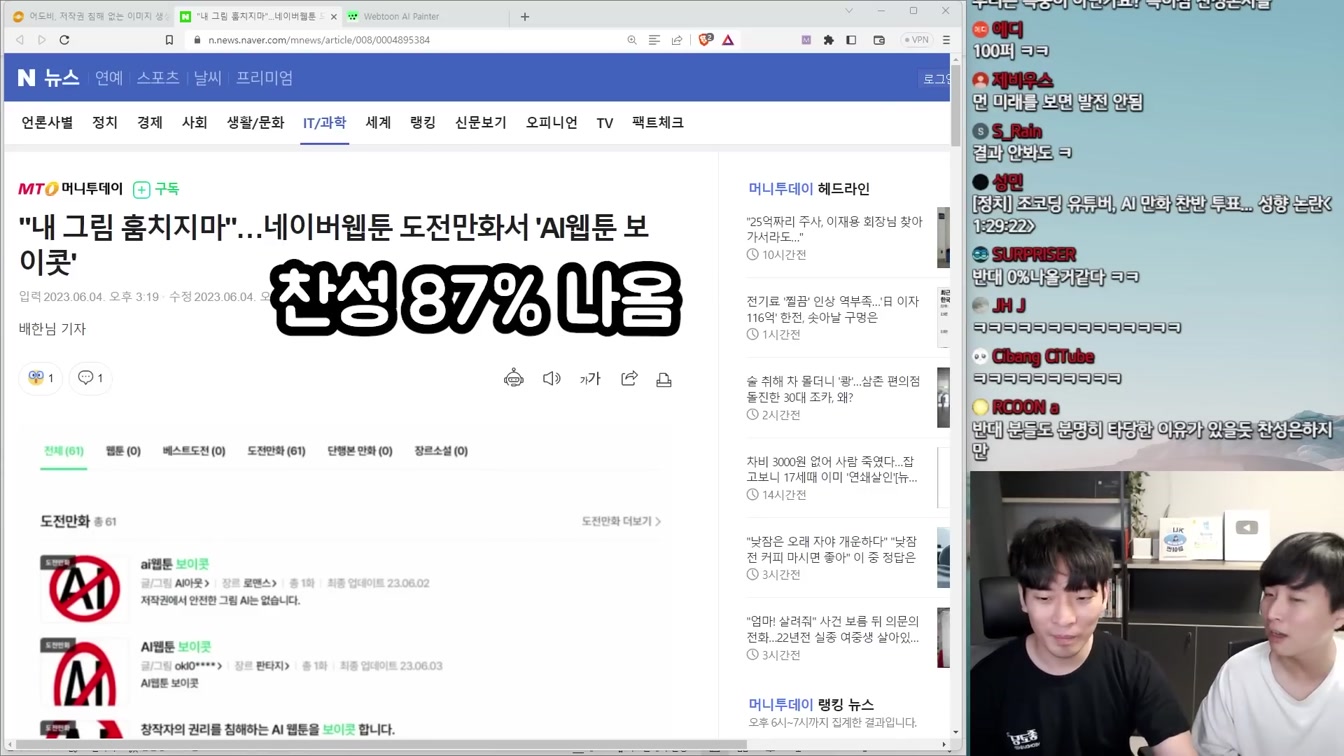Open headline 술 취해 차 몰더니 '쾅'

834,389
